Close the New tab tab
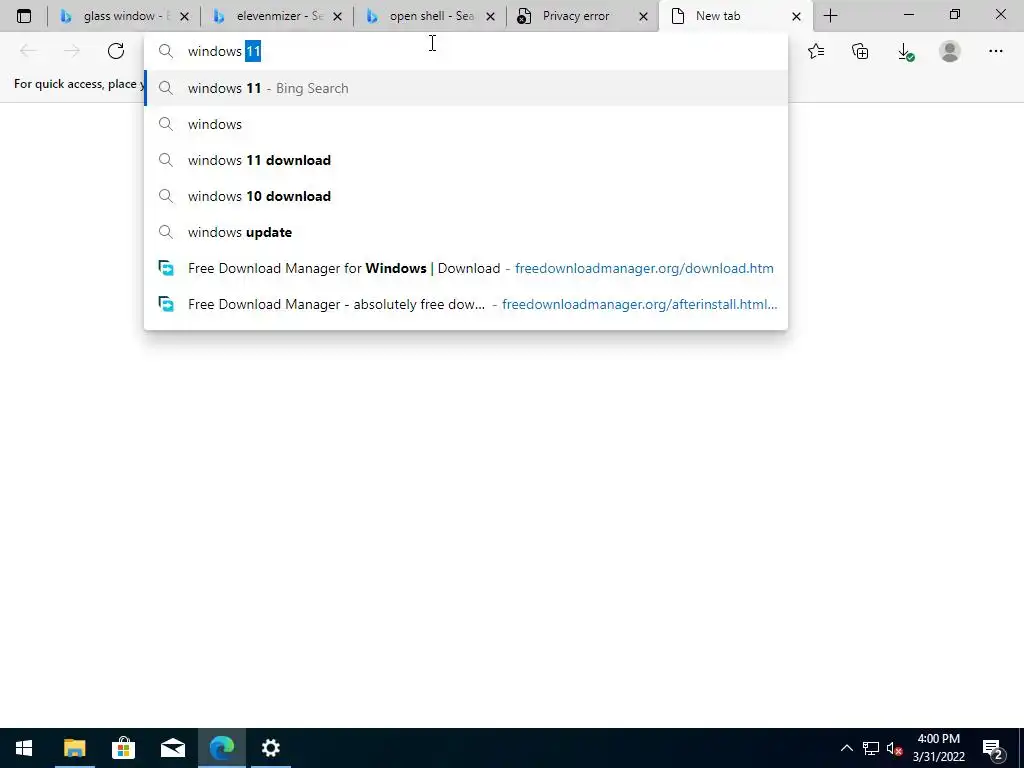 [x=796, y=16]
